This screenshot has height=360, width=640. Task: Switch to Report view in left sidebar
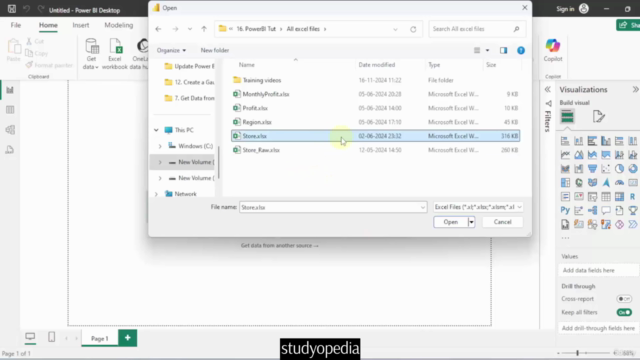tap(10, 90)
